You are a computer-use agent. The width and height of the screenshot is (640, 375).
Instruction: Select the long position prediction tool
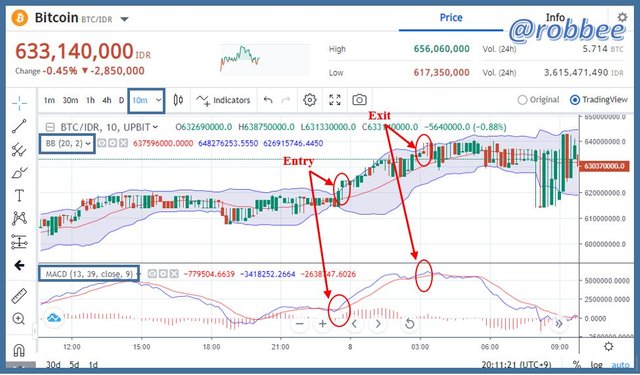[19, 242]
